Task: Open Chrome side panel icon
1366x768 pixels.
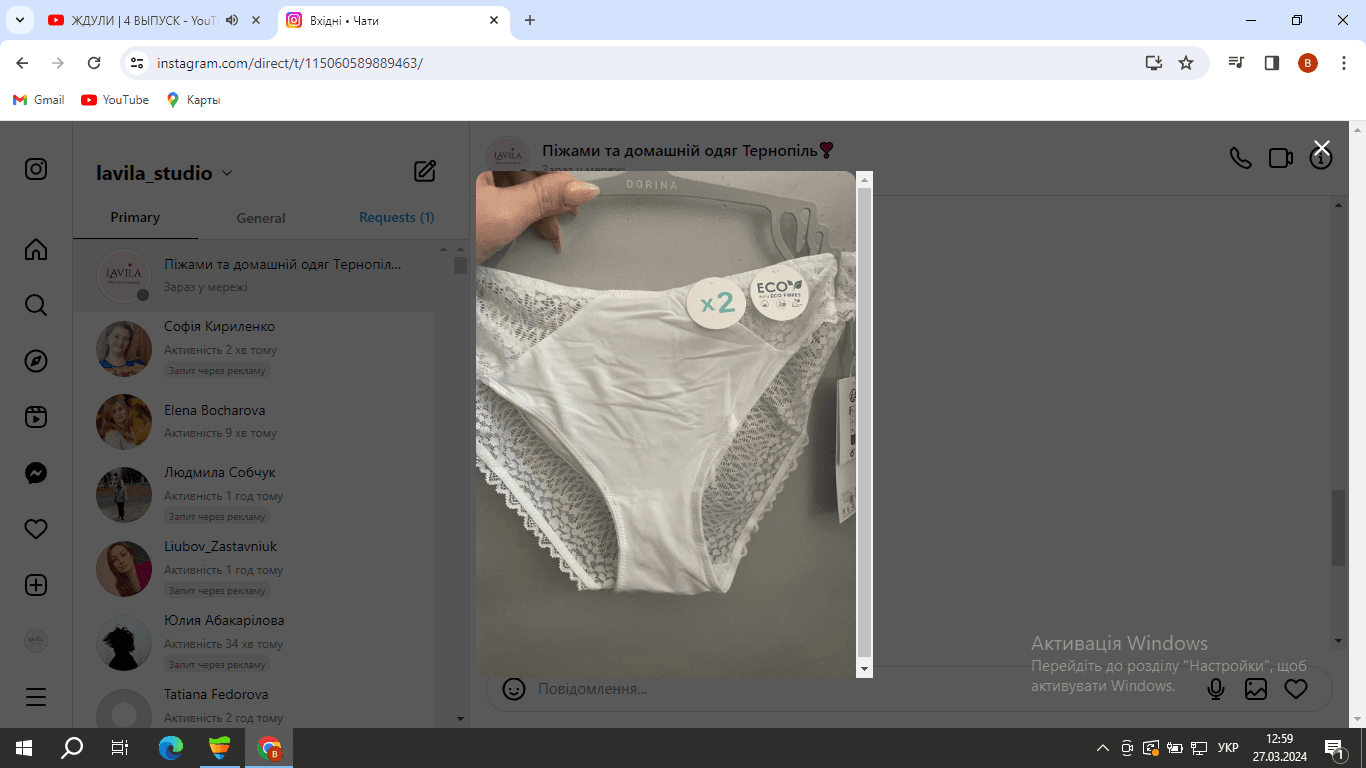Action: 1272,63
